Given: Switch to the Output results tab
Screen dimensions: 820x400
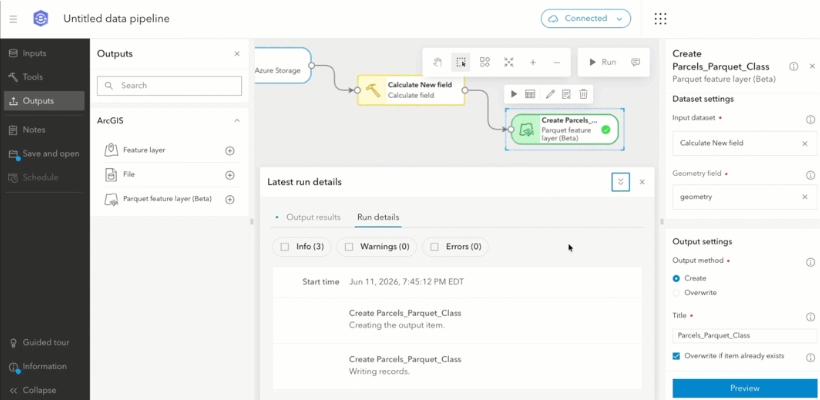Looking at the screenshot, I should click(x=313, y=217).
